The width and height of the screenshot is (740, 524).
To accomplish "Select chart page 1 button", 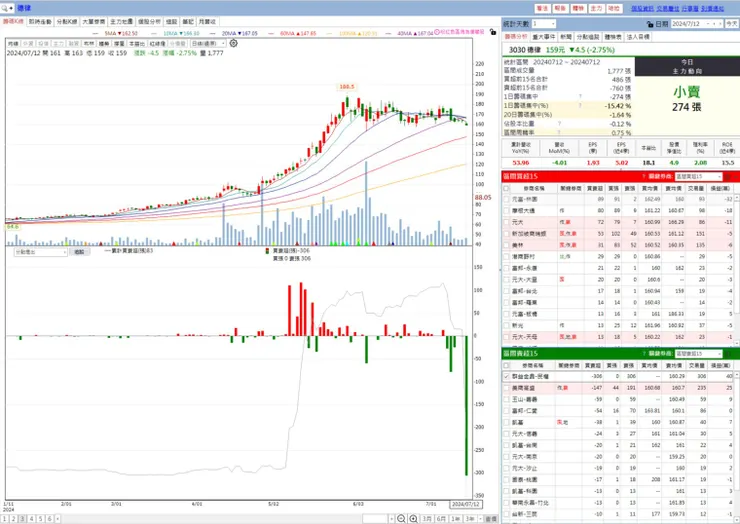I will (x=5, y=519).
